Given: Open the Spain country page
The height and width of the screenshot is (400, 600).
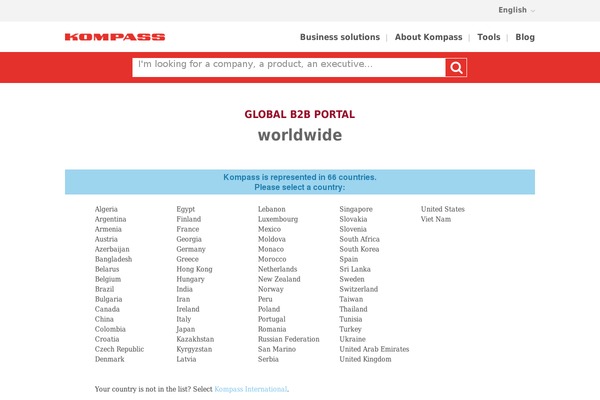Looking at the screenshot, I should (349, 259).
